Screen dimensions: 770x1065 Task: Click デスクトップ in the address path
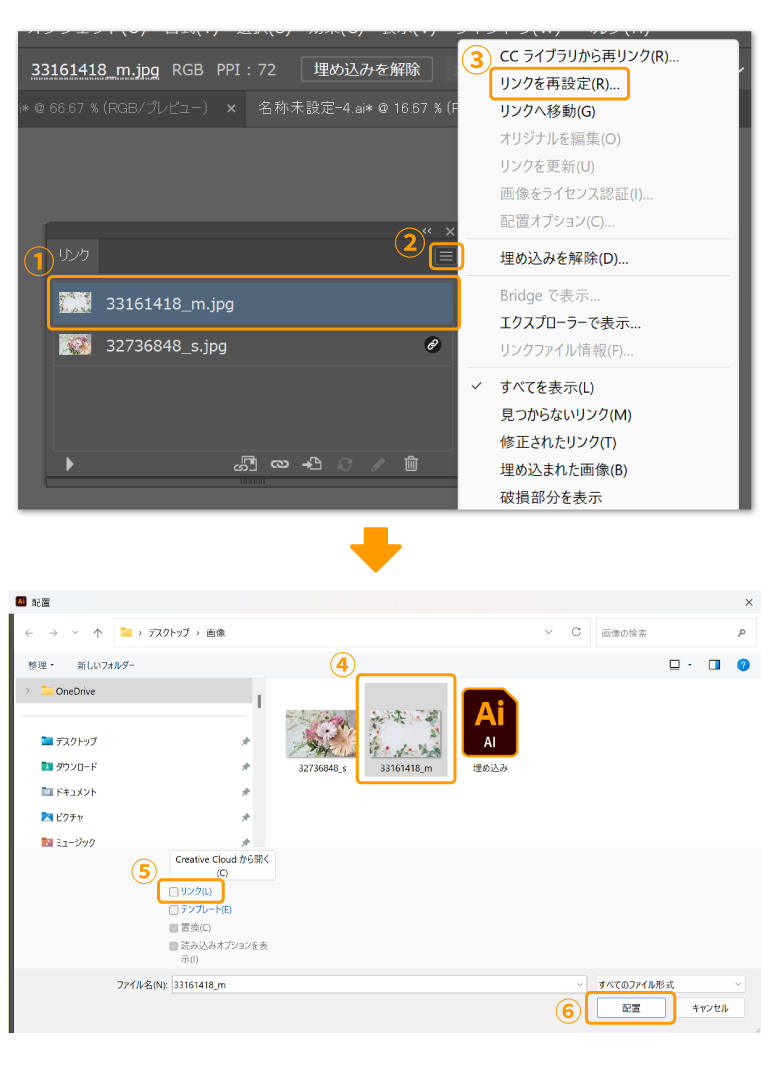168,633
